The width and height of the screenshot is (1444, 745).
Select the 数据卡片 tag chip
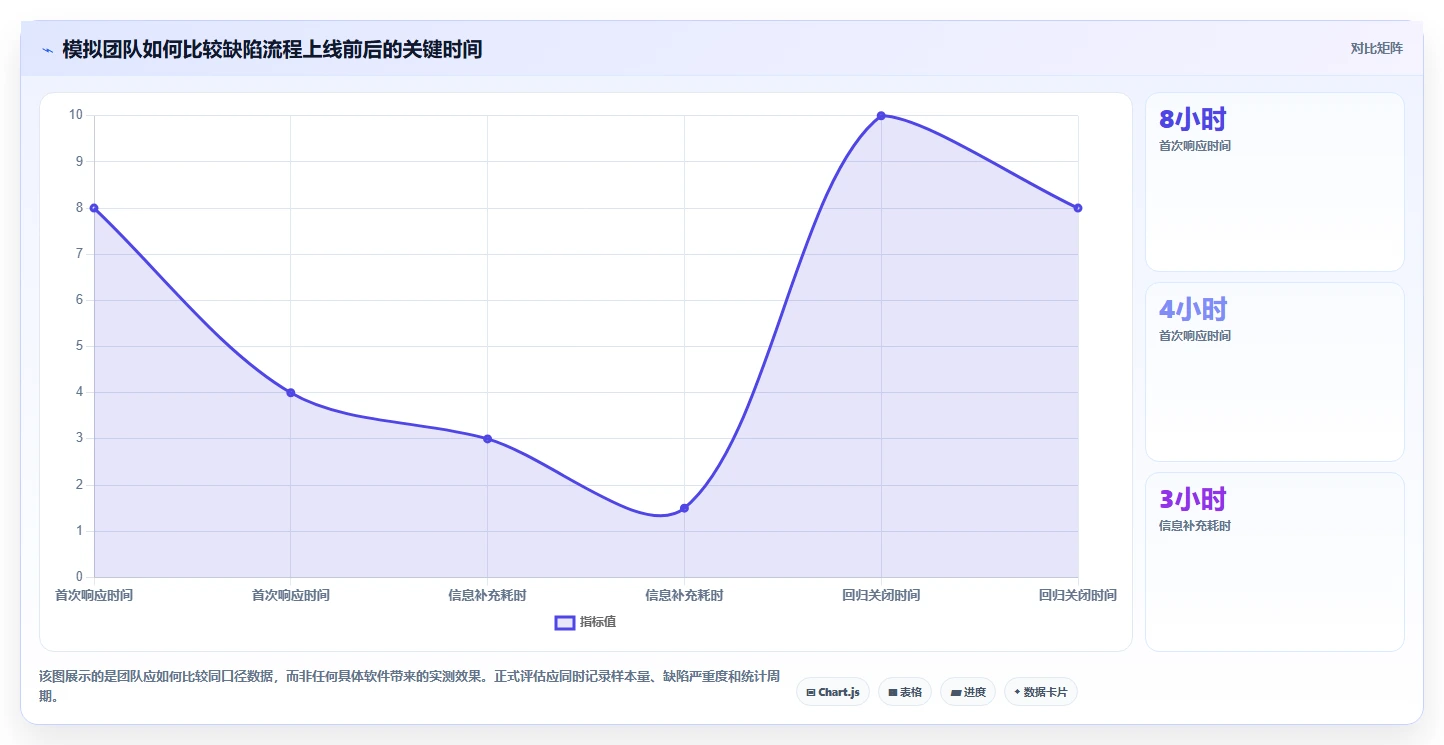(x=1040, y=692)
